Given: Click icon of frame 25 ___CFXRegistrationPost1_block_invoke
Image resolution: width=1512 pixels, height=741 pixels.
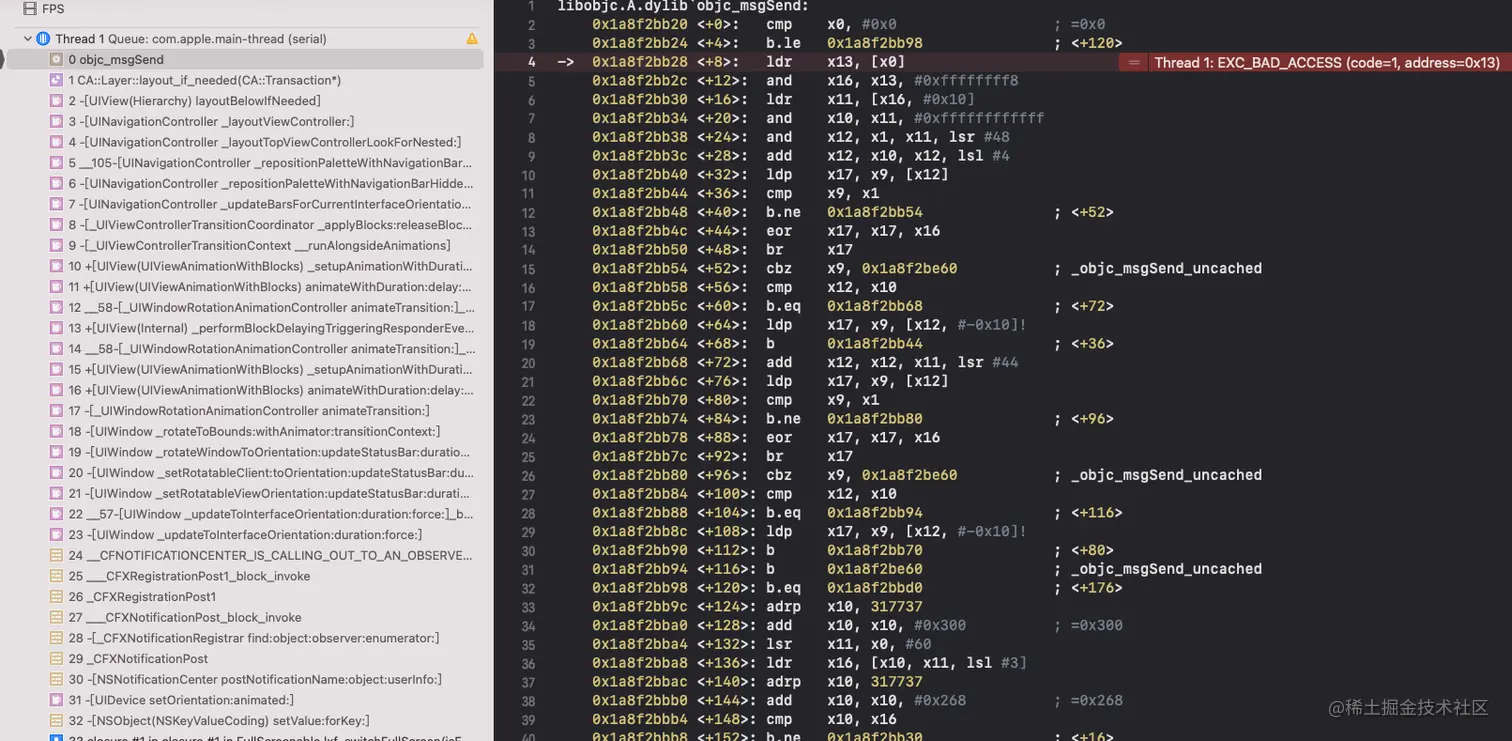Looking at the screenshot, I should coord(57,576).
